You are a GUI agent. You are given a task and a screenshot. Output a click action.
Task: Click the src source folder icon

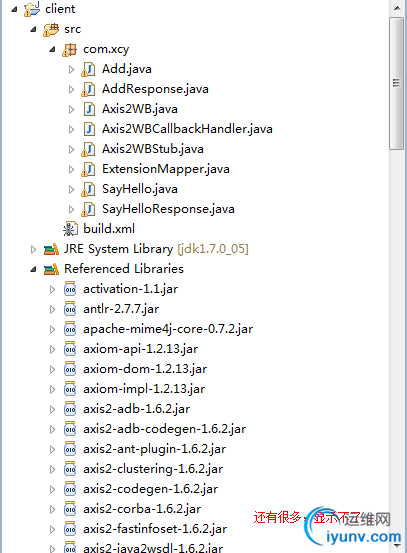click(51, 29)
